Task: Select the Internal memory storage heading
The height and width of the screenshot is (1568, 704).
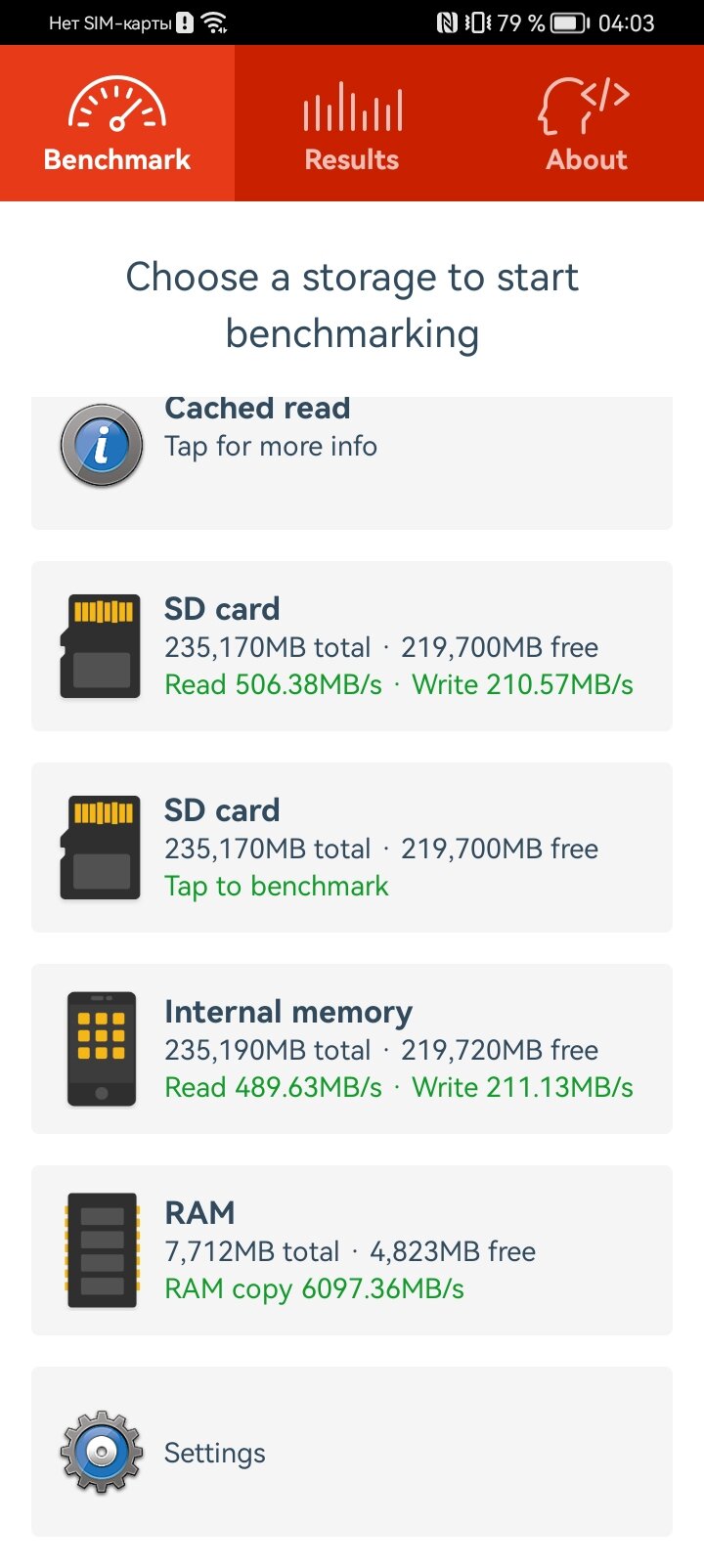Action: pyautogui.click(x=288, y=1012)
